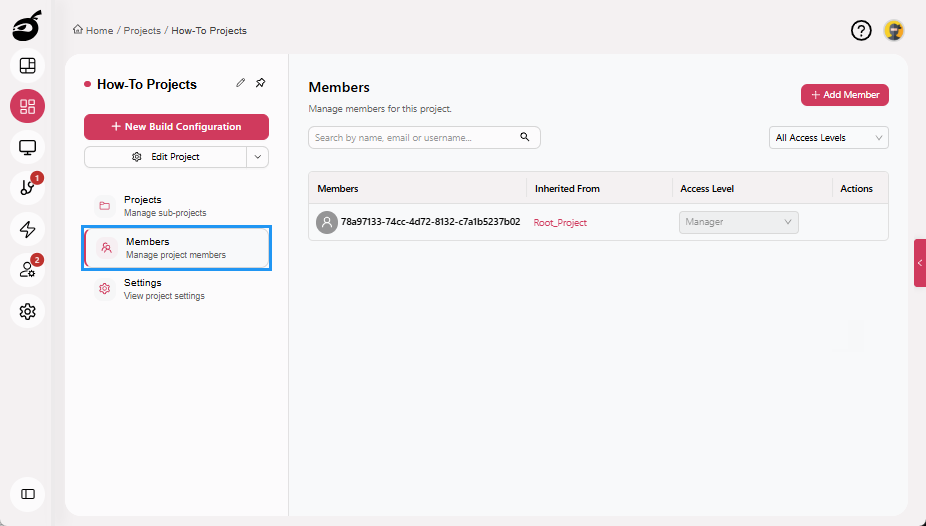926x526 pixels.
Task: Toggle the sidebar collapse icon at the bottom left
Action: 28,494
